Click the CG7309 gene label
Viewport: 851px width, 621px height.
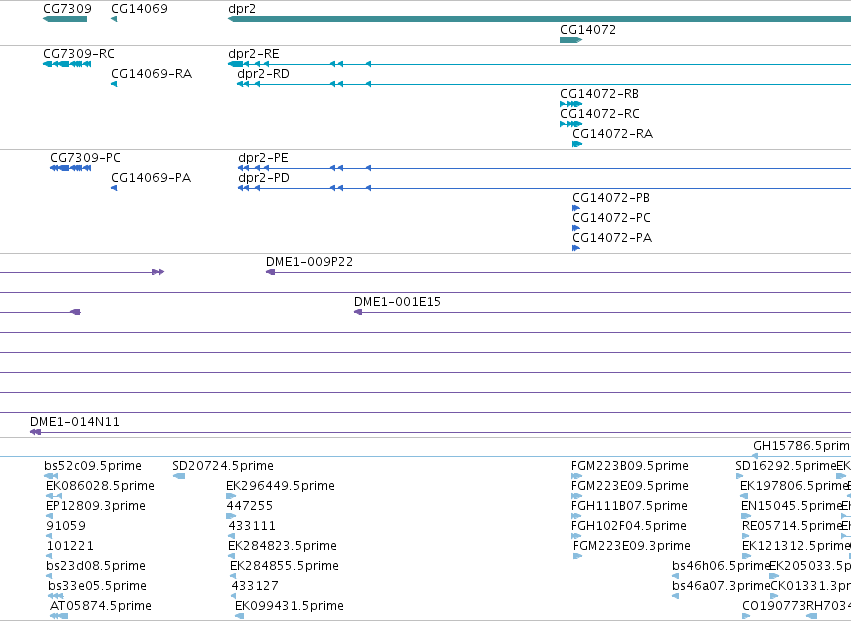pos(67,9)
